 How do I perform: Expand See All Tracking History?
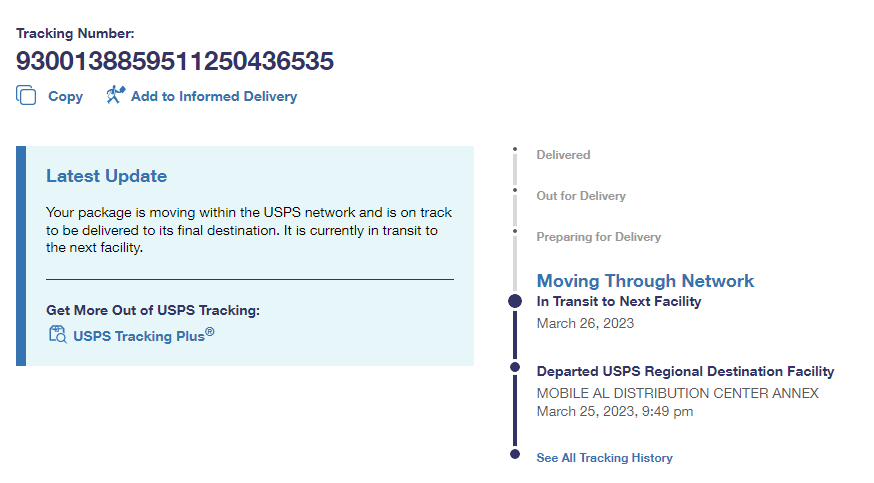click(604, 458)
